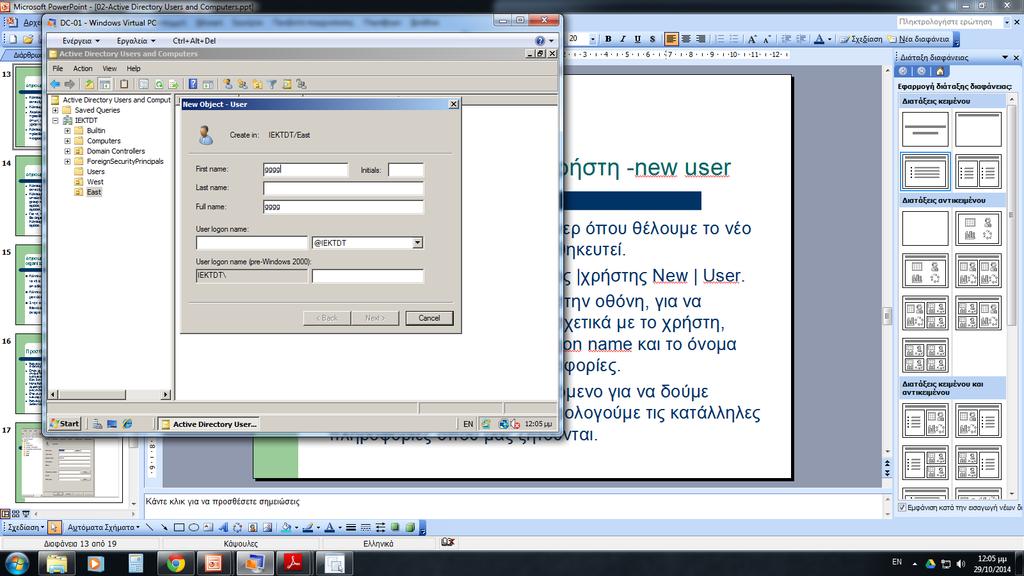1024x576 pixels.
Task: Click the filter funnel icon in Active Directory toolbar
Action: 272,84
